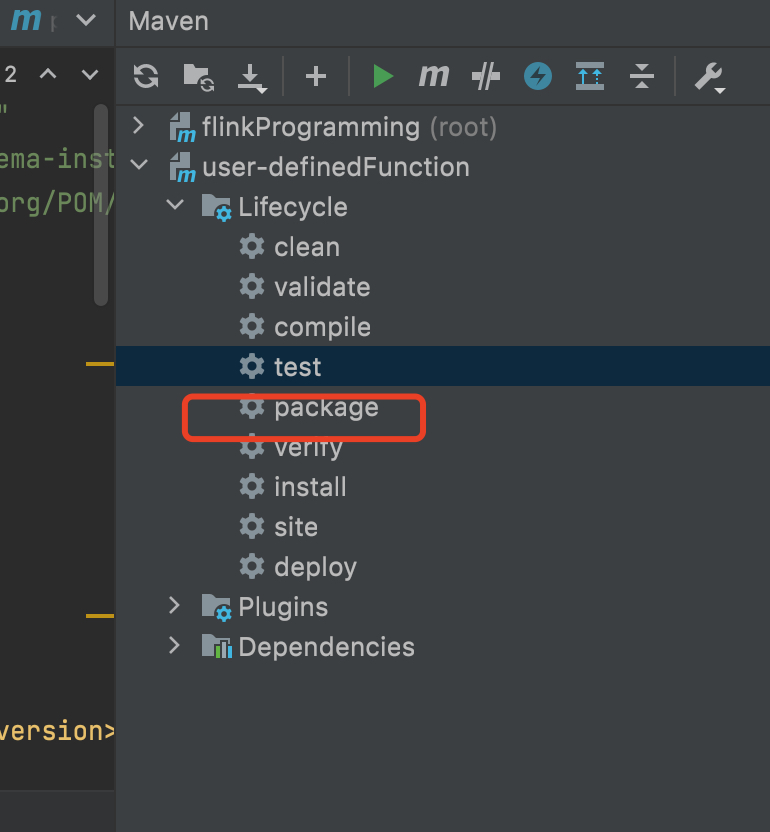Select the compile lifecycle goal
The image size is (770, 832).
click(443, 326)
